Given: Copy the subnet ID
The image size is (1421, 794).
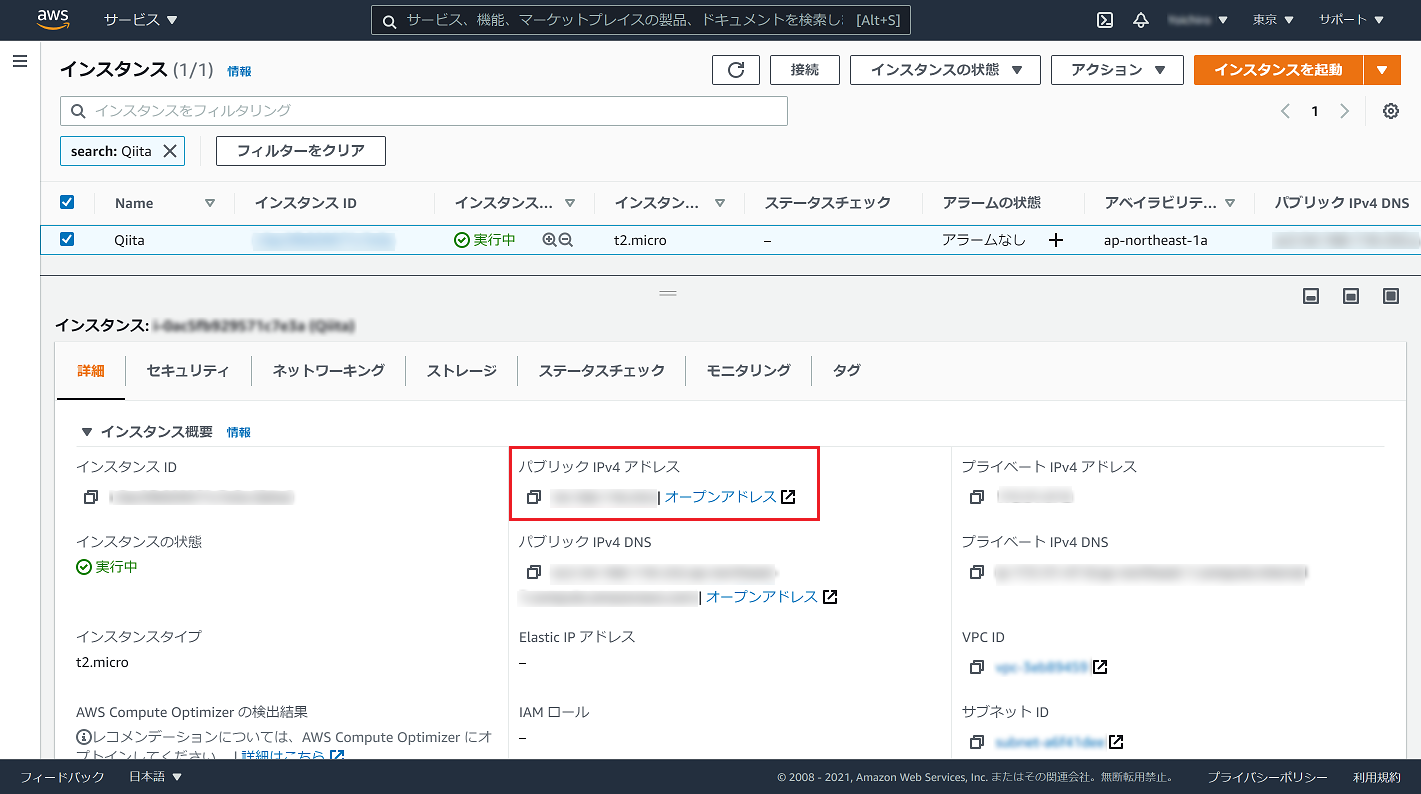Looking at the screenshot, I should [977, 742].
